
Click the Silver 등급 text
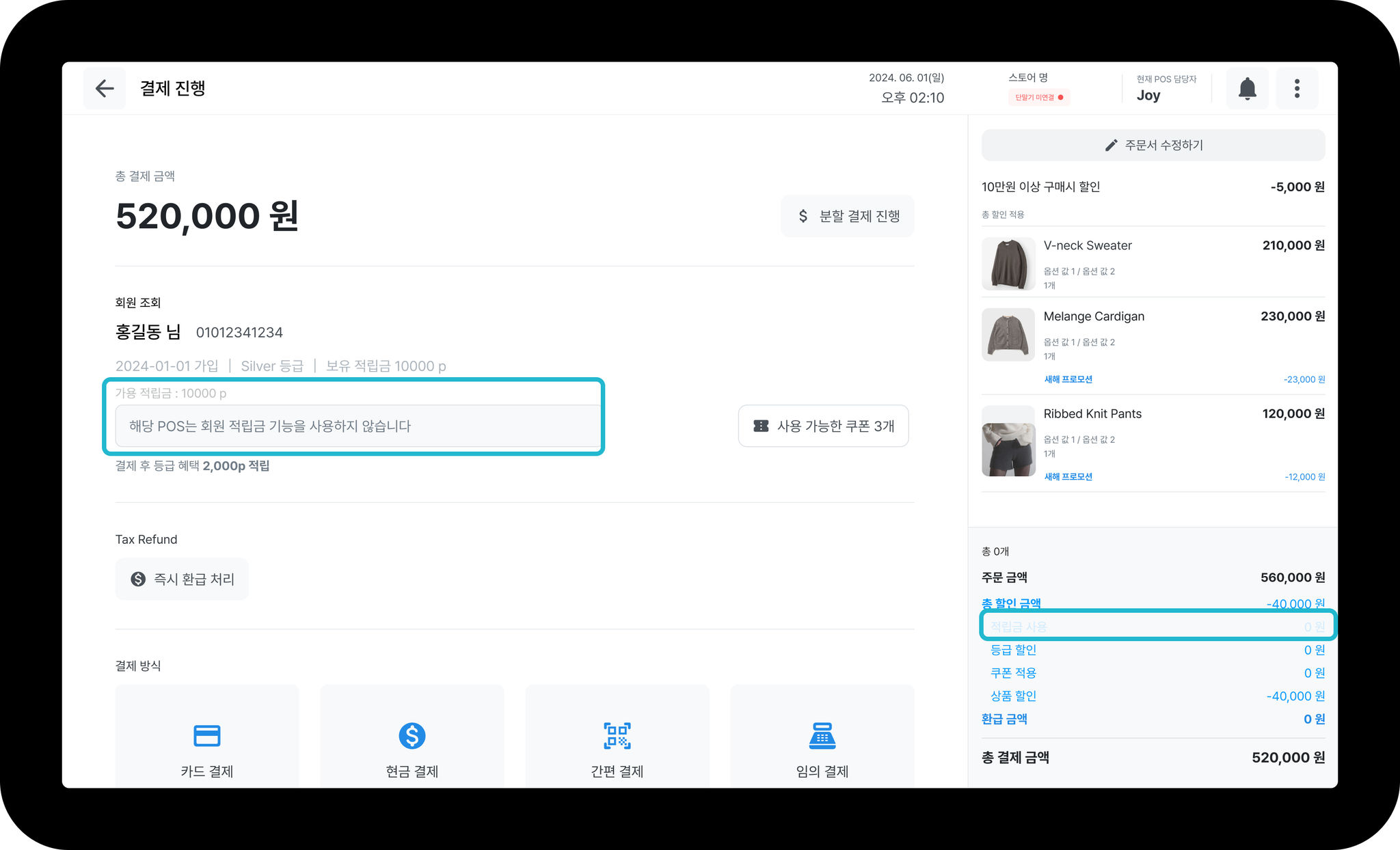point(272,366)
